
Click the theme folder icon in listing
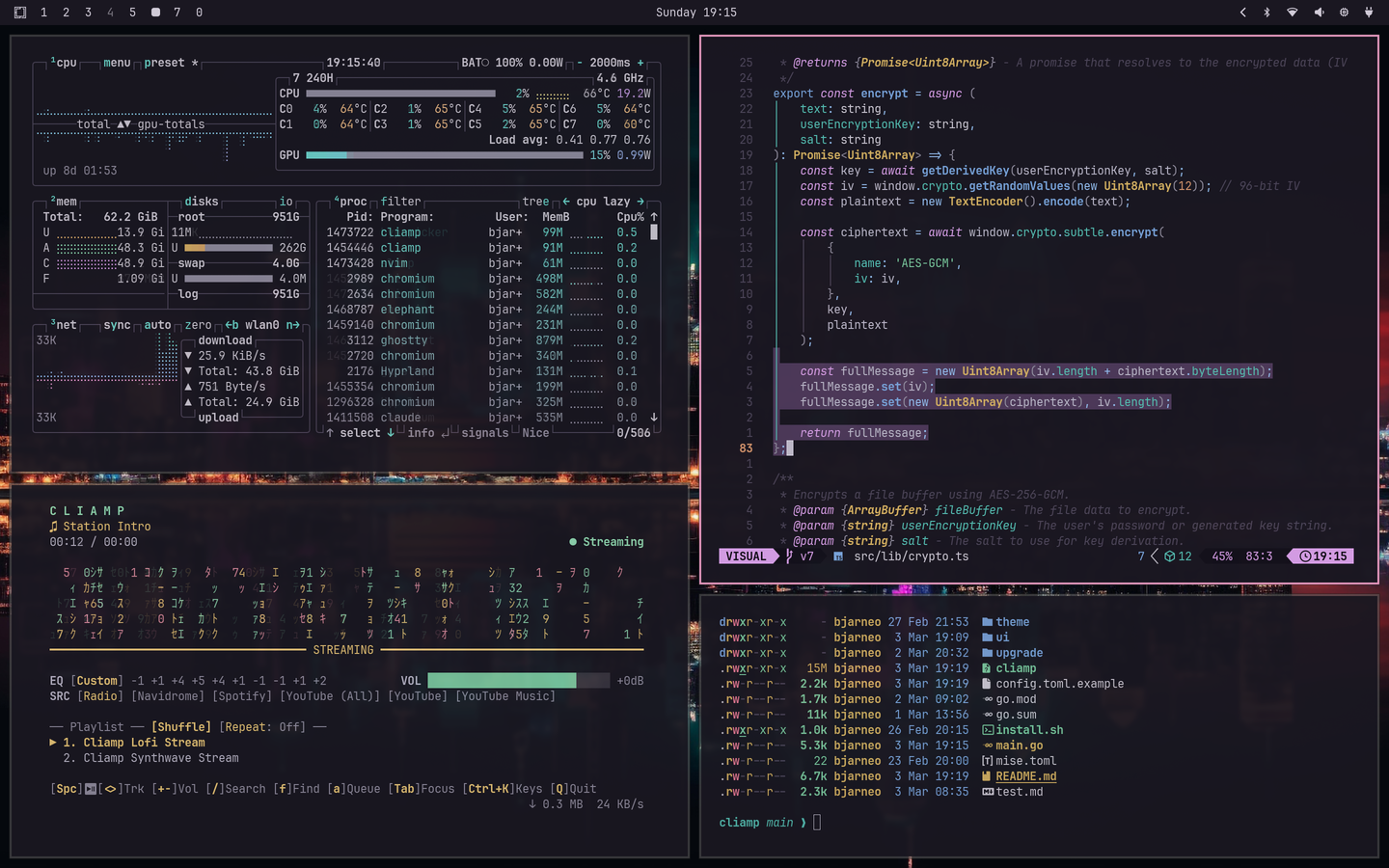coord(988,622)
